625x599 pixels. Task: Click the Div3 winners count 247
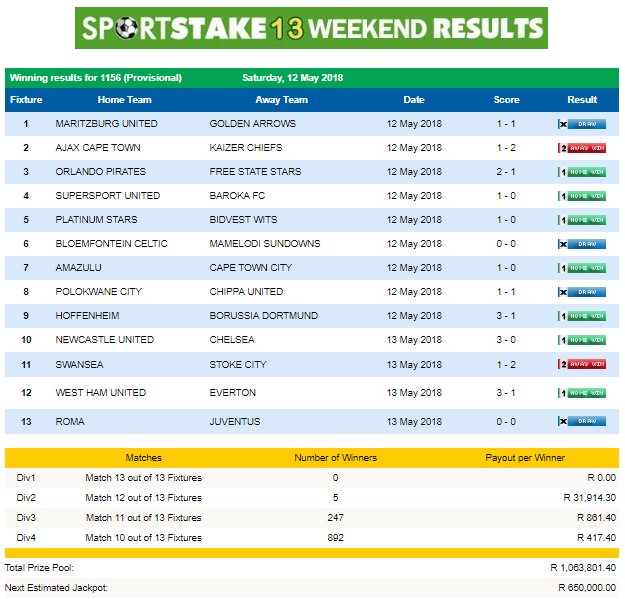pos(336,517)
